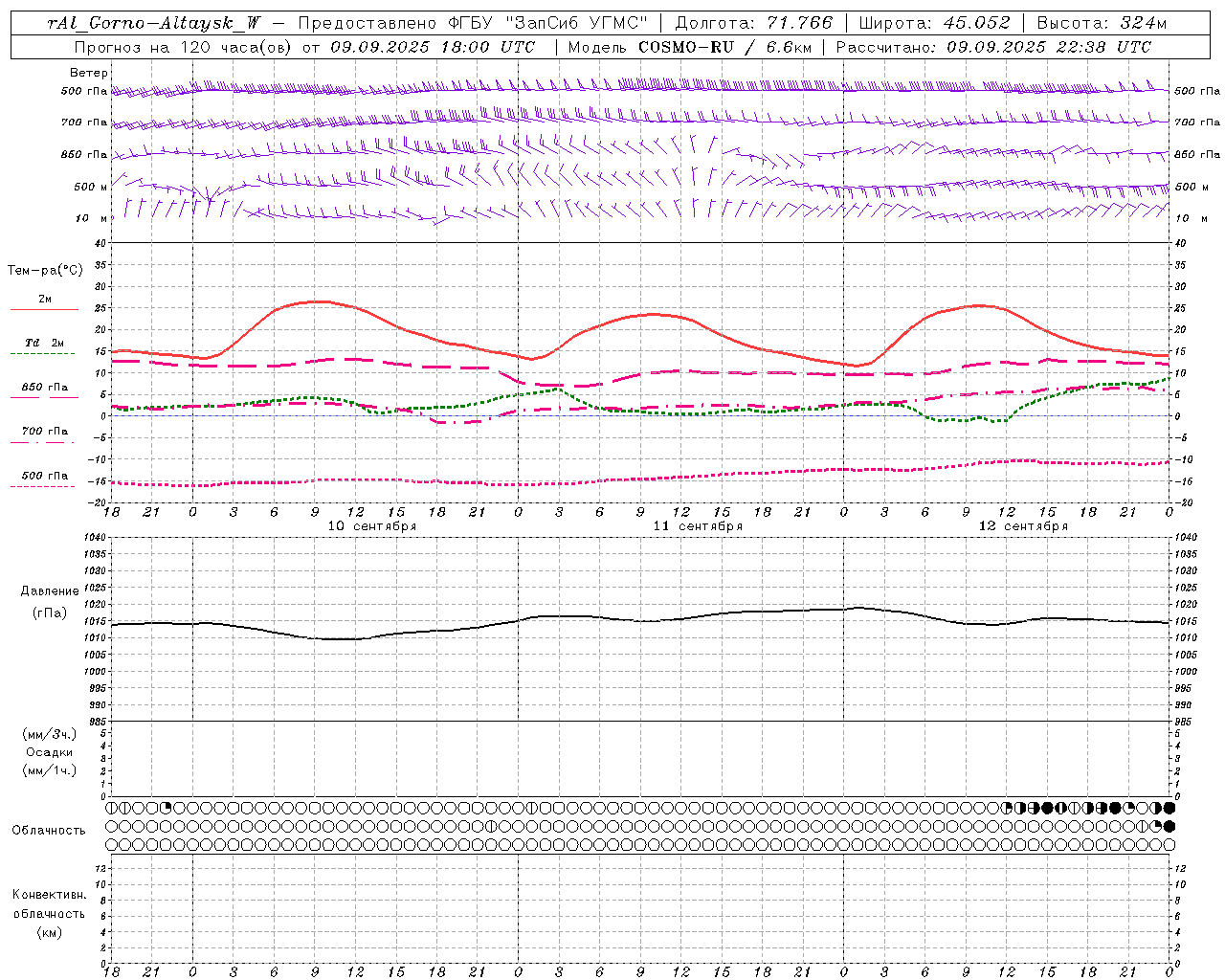The image size is (1225, 980).
Task: Click the Облачность row label
Action: (49, 831)
